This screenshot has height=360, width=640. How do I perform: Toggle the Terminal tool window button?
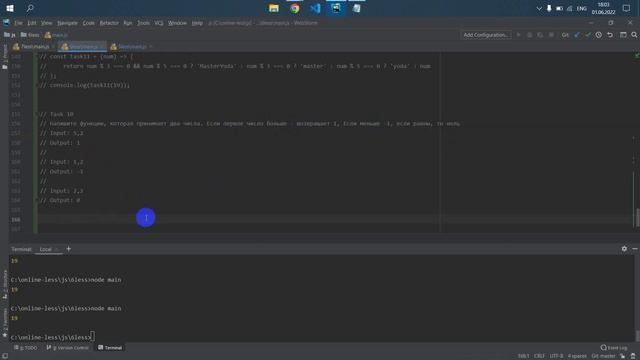point(110,348)
